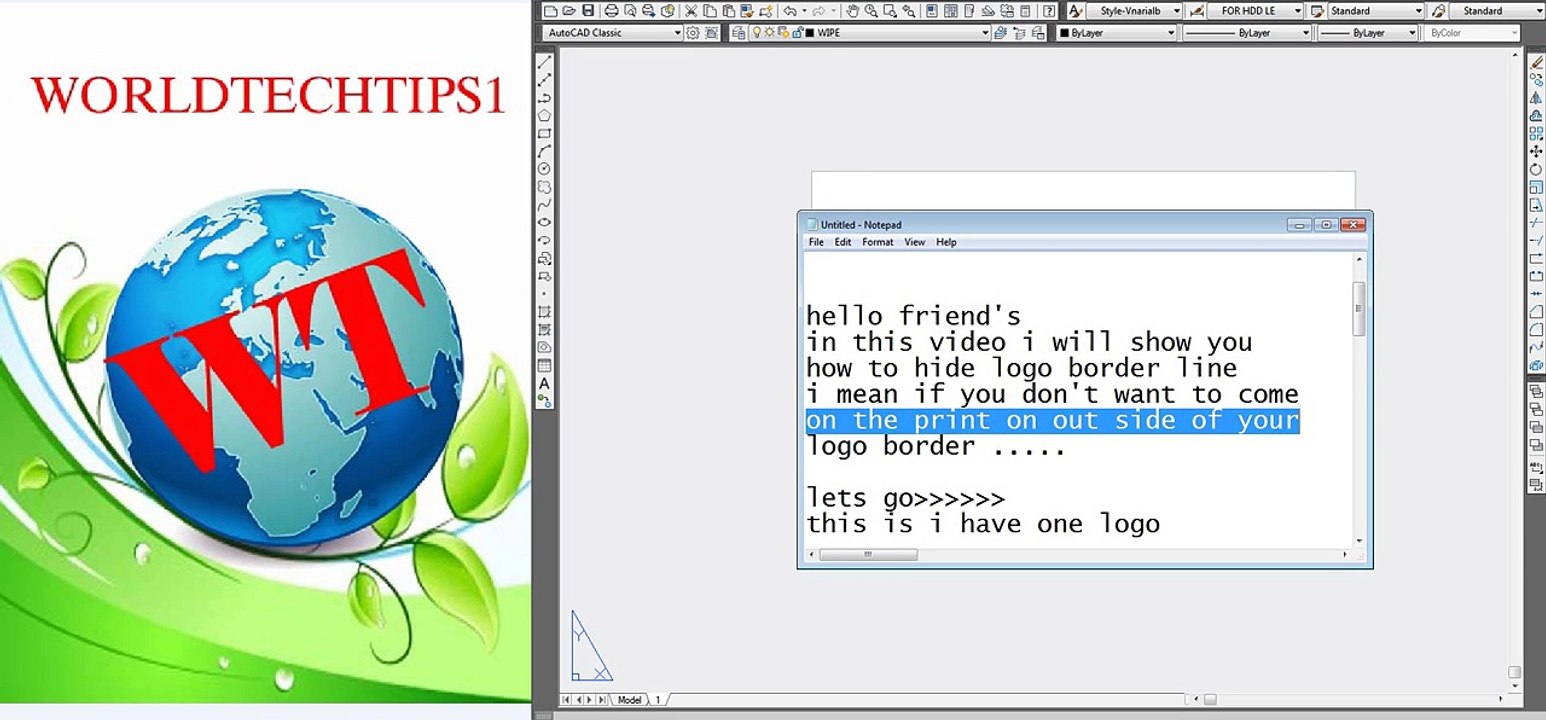Select the Circle draw tool
1546x720 pixels.
pos(545,169)
